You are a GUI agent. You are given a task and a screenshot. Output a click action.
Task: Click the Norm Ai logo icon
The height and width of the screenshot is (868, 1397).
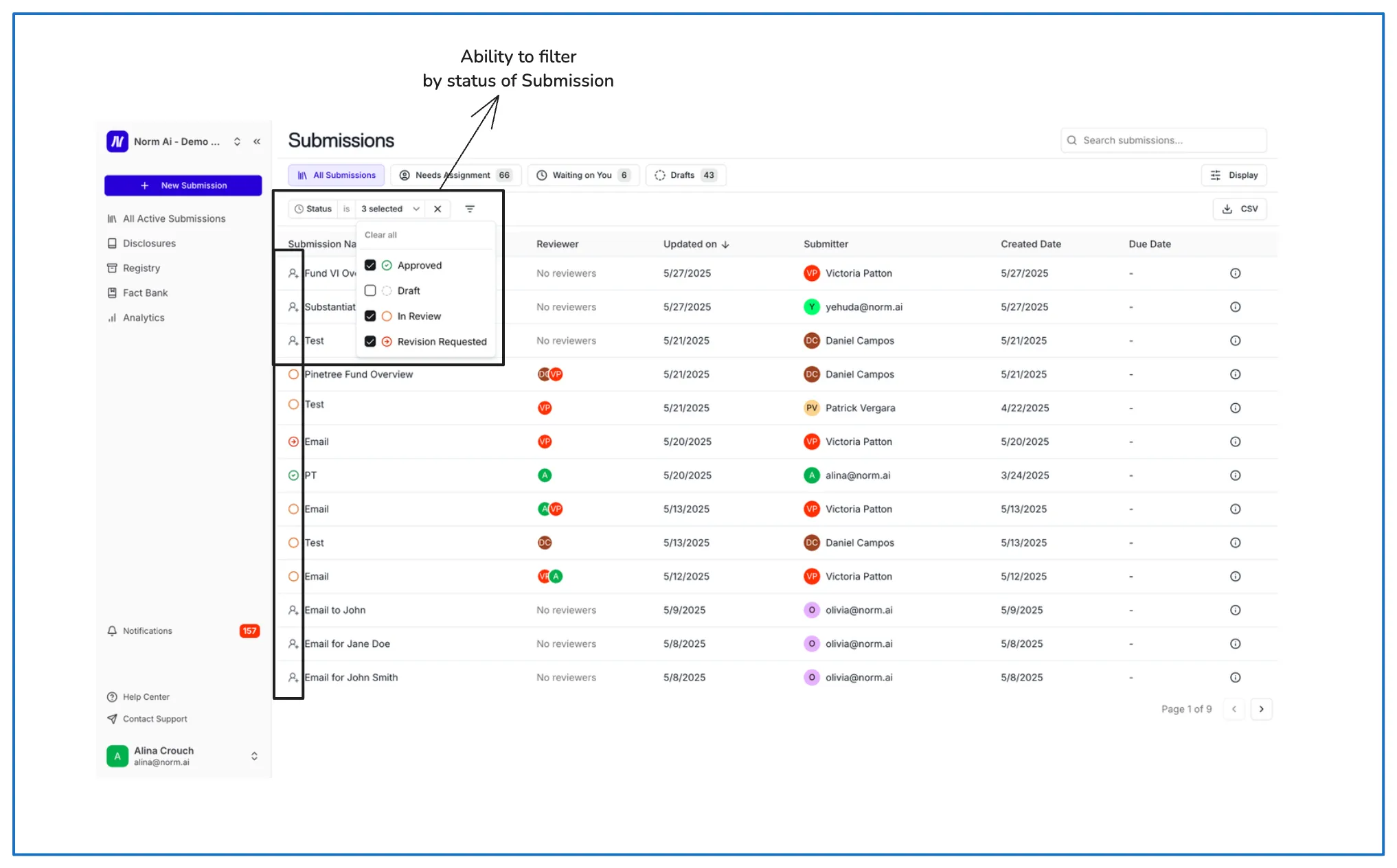point(117,141)
